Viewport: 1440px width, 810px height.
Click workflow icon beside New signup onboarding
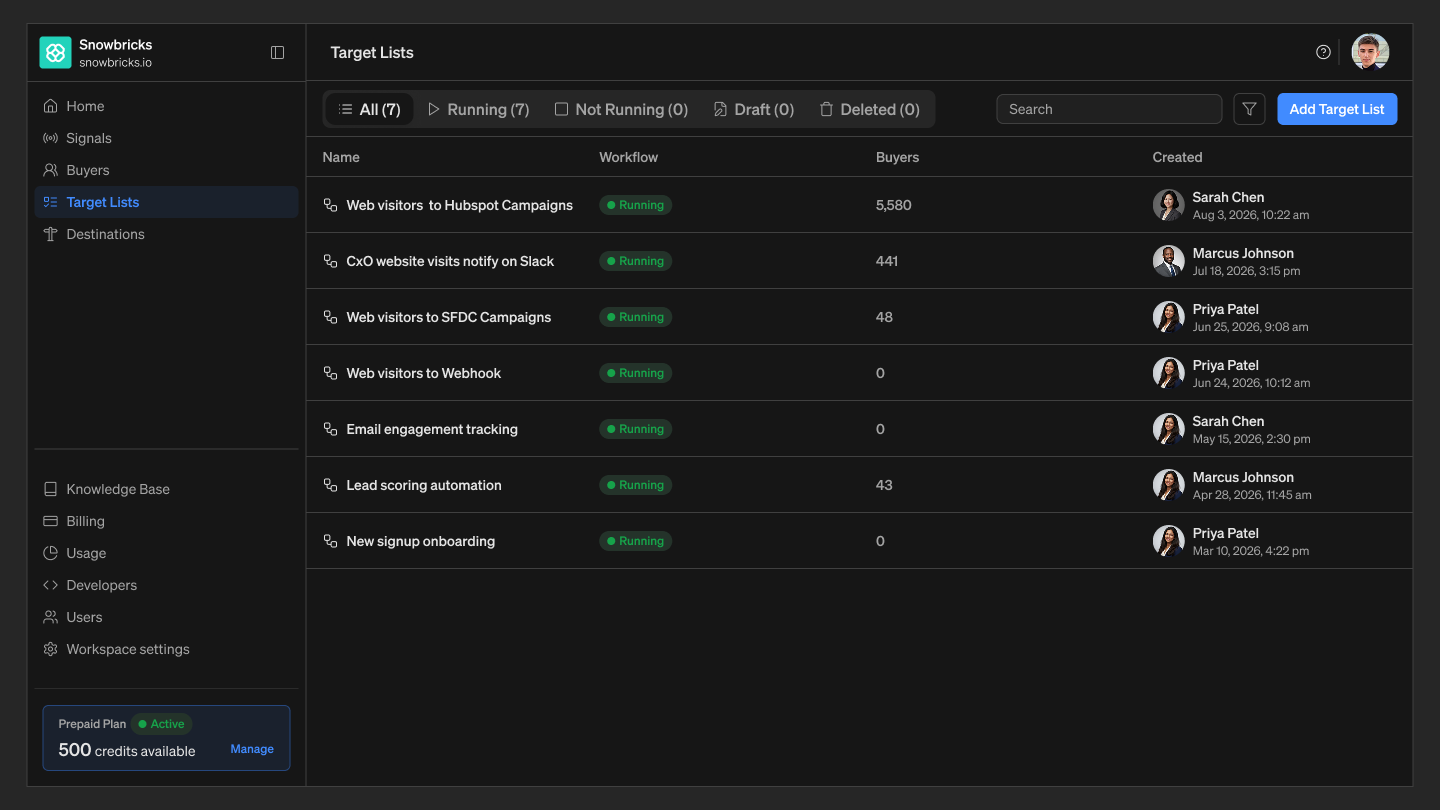tap(330, 541)
